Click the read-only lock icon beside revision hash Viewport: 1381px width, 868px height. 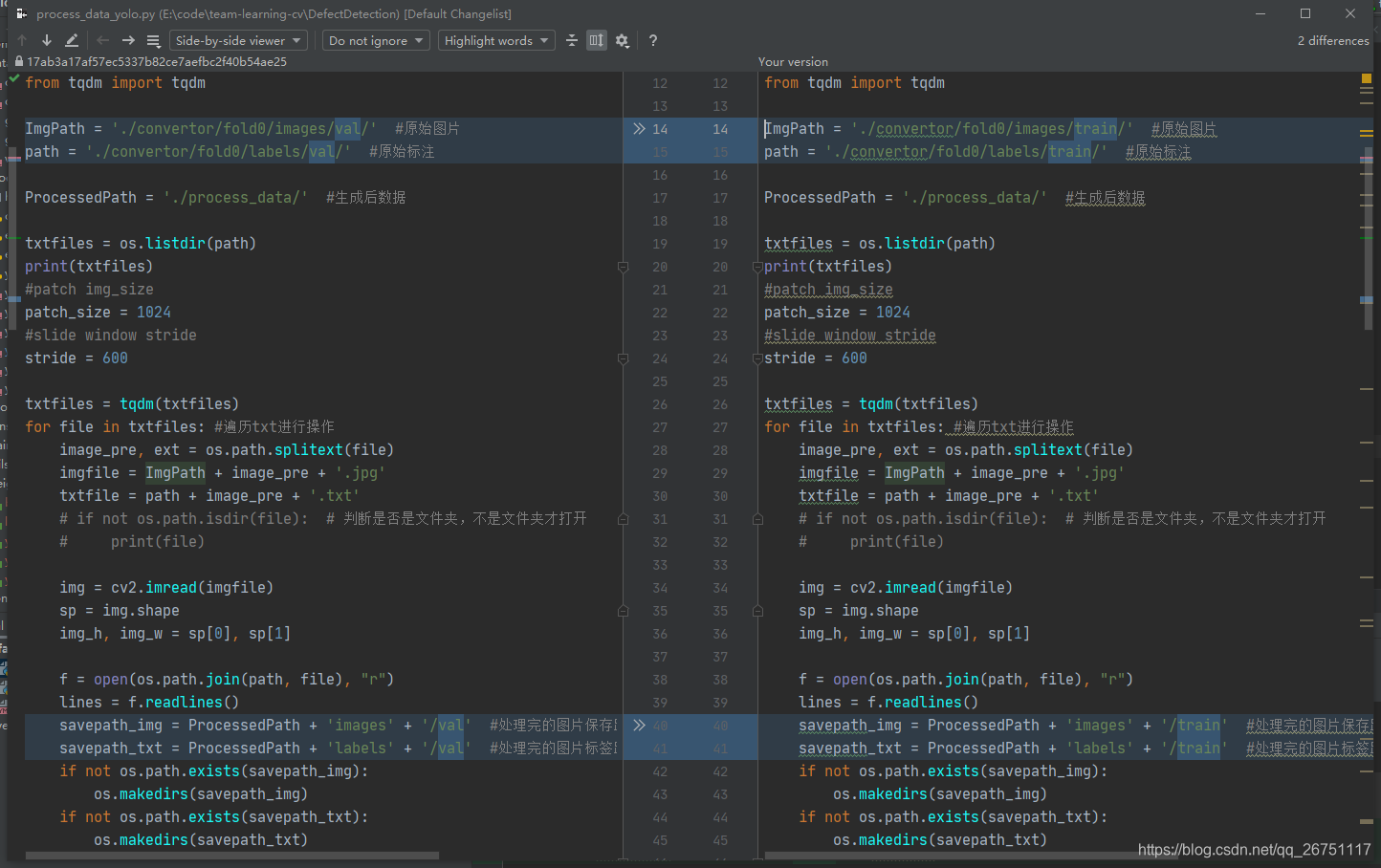click(18, 61)
